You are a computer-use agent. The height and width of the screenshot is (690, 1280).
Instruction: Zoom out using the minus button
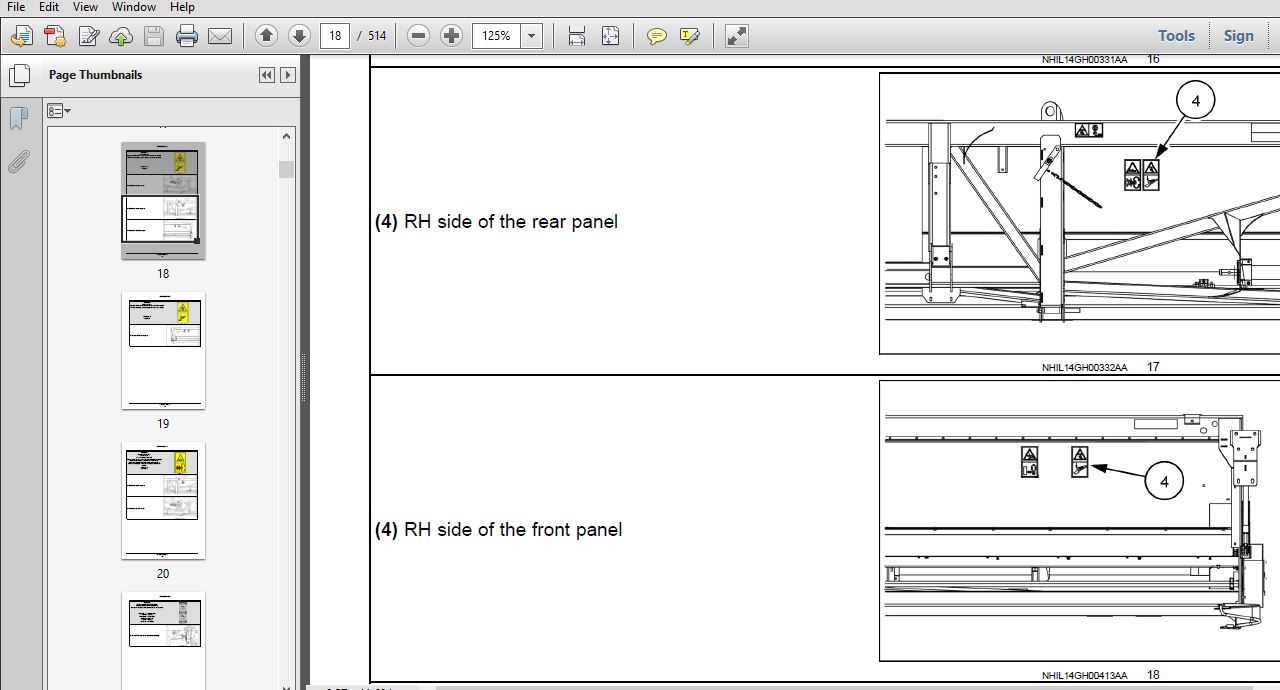[419, 36]
